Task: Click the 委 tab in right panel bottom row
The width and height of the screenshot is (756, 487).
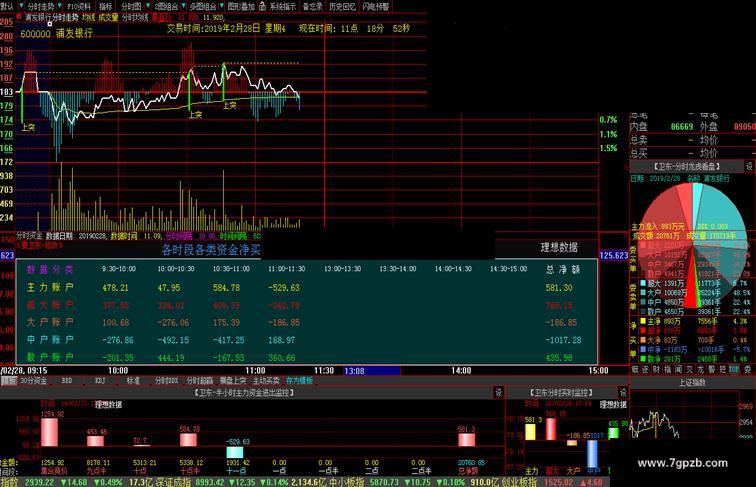Action: click(x=747, y=369)
